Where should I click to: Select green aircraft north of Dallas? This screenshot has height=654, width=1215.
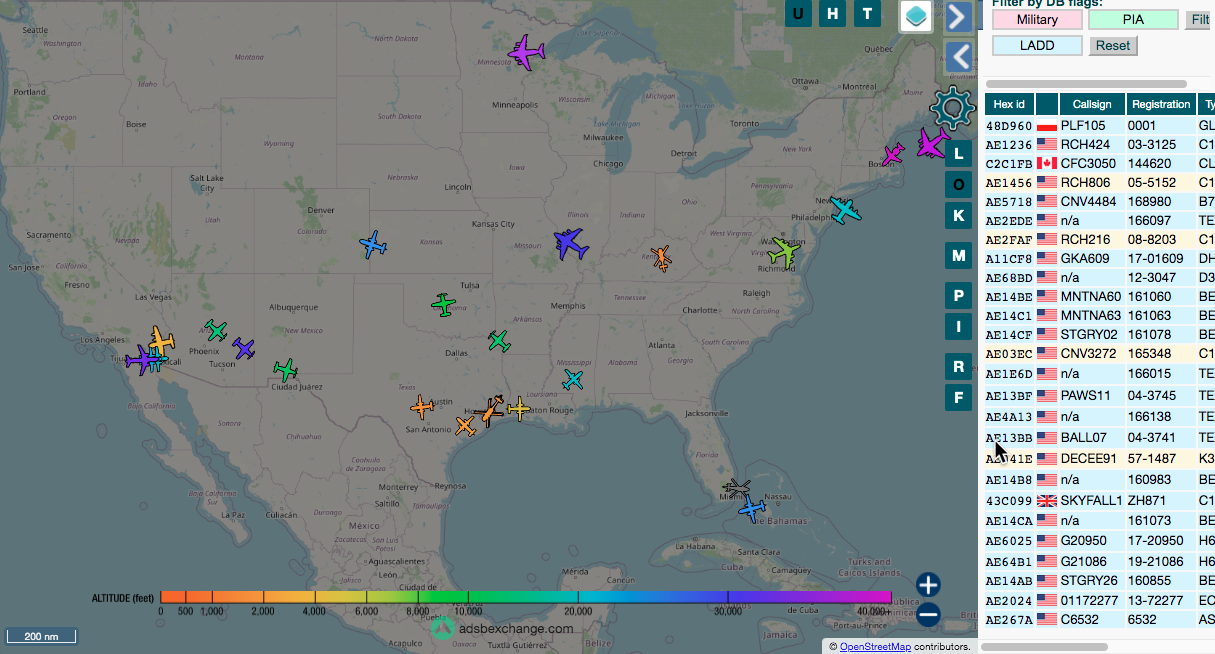coord(499,341)
